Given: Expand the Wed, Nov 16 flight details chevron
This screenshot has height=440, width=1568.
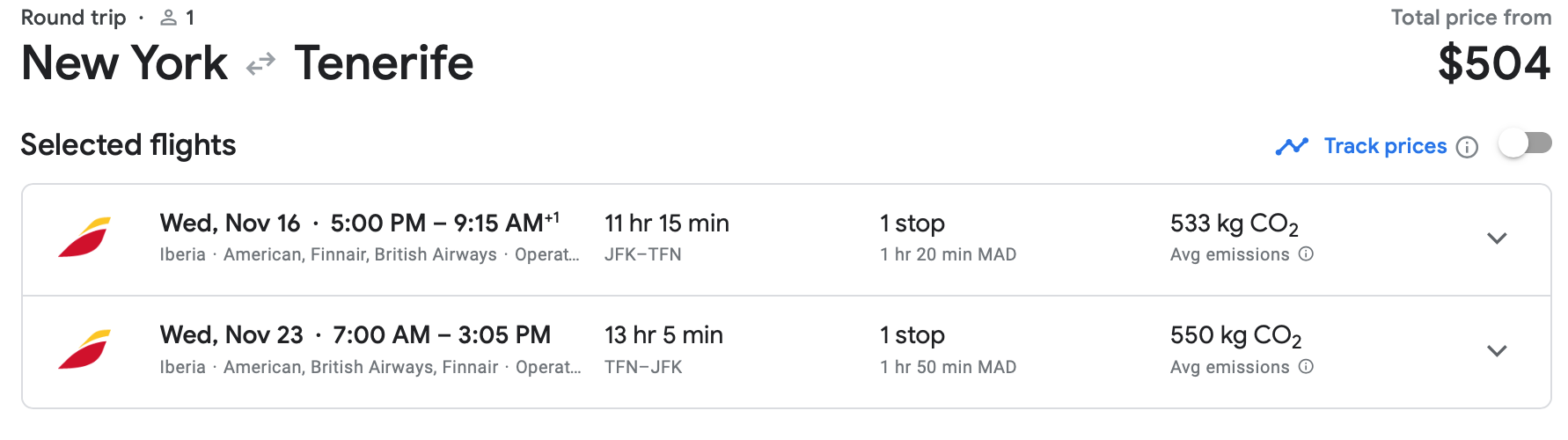Looking at the screenshot, I should [x=1497, y=238].
